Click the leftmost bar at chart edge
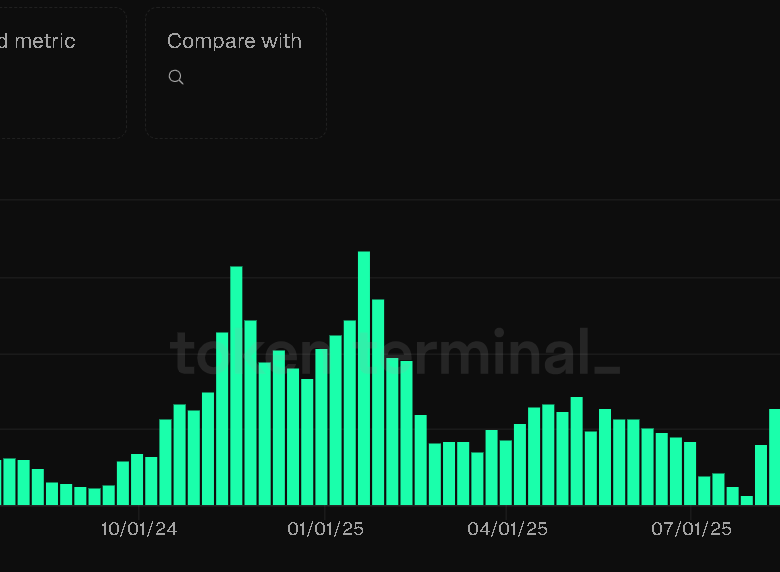Screen dimensions: 780x572 click(9, 482)
